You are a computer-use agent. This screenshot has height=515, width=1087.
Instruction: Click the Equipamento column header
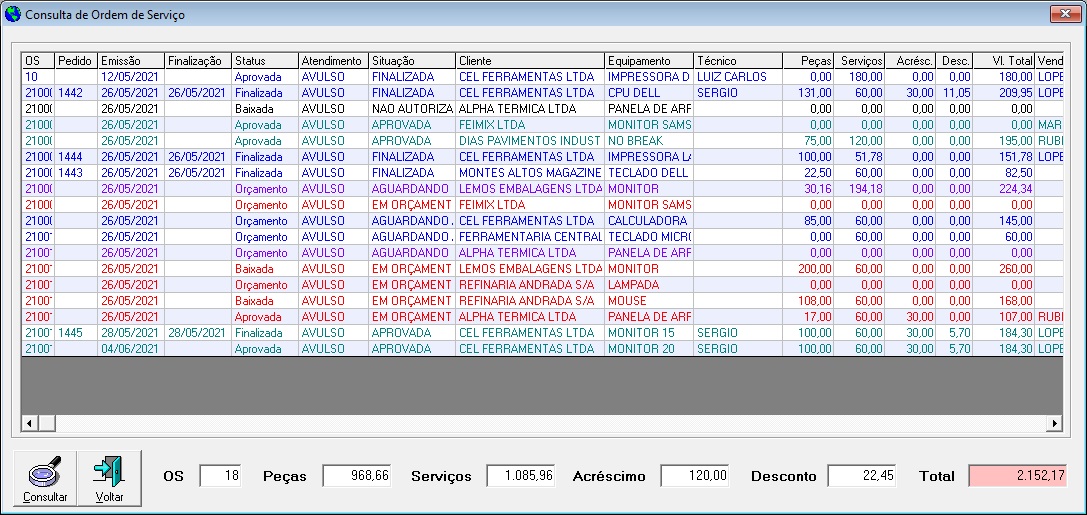[x=649, y=61]
